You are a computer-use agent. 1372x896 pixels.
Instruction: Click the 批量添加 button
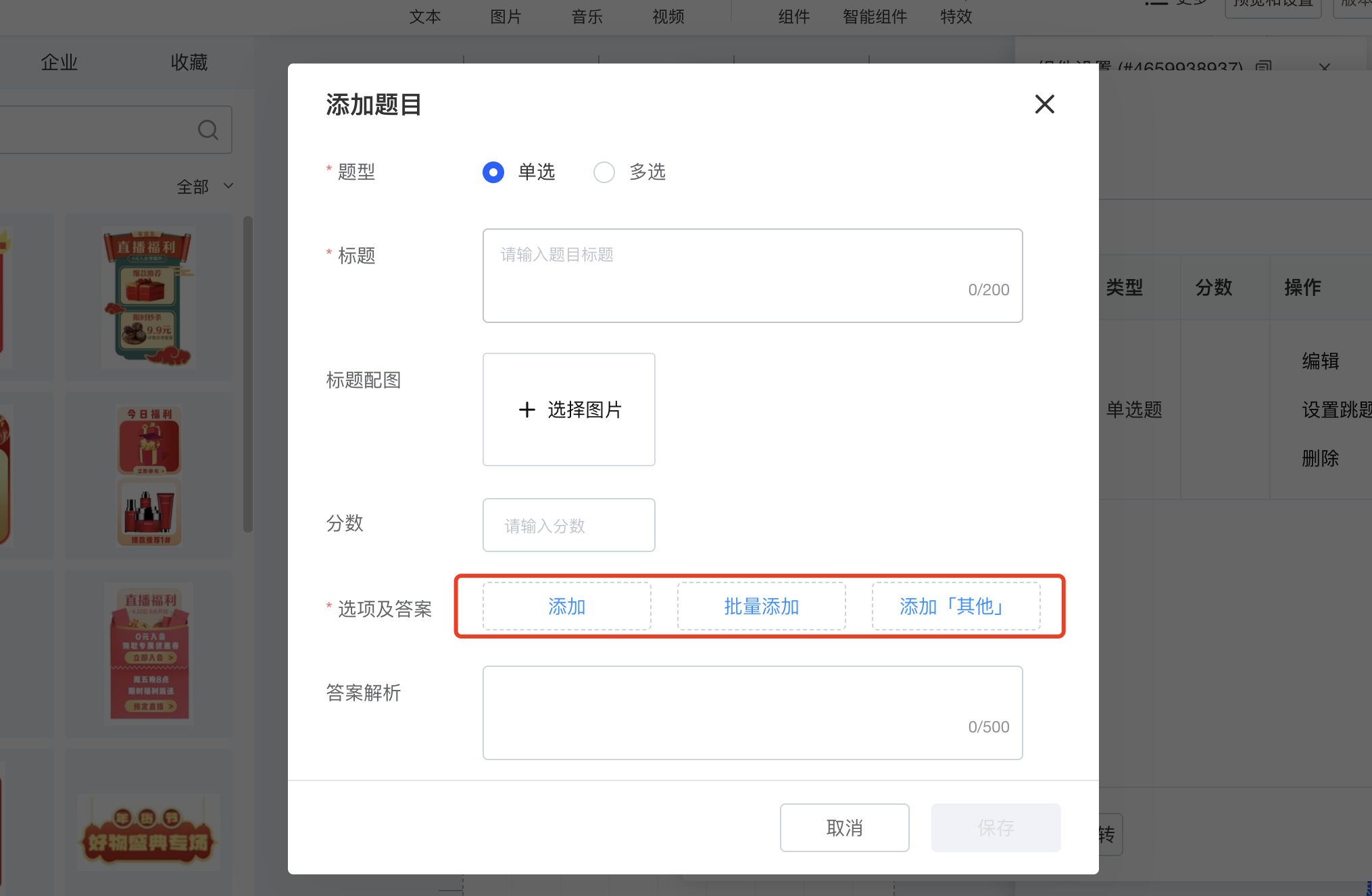761,606
